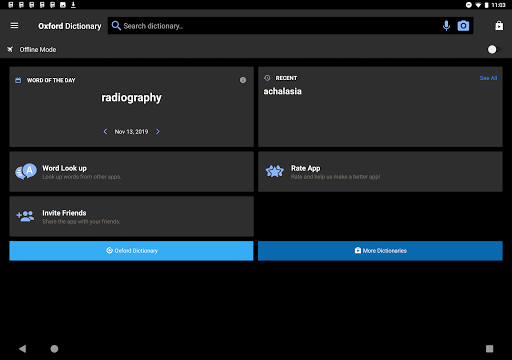Switch to More Dictionaries tab
The width and height of the screenshot is (512, 360).
(380, 251)
